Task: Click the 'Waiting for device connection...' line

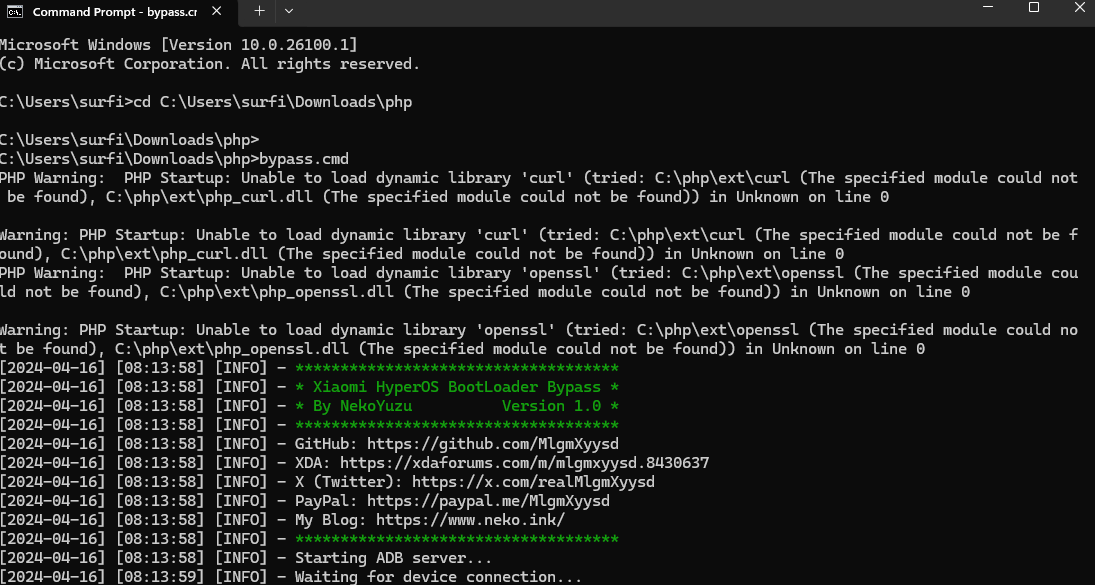Action: (438, 577)
